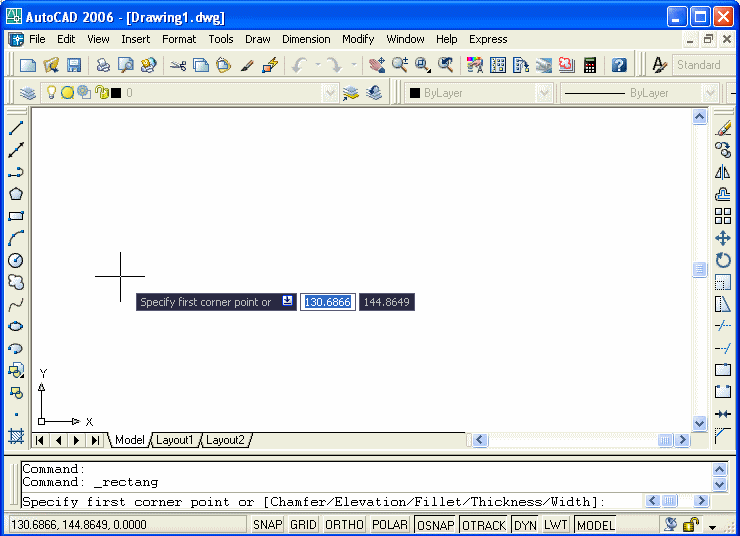
Task: Open the Redo history dropdown arrow
Action: [353, 65]
